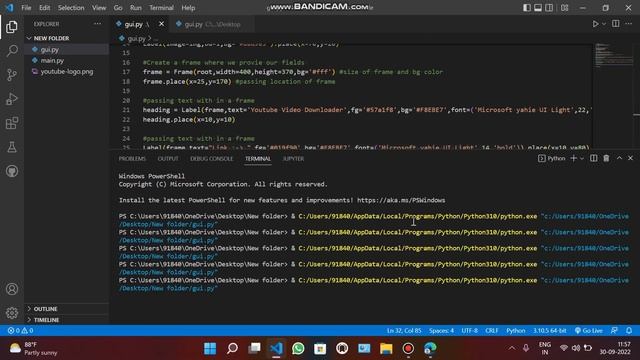Open the Explorer's Views and More Actions ellipsis

(x=98, y=24)
